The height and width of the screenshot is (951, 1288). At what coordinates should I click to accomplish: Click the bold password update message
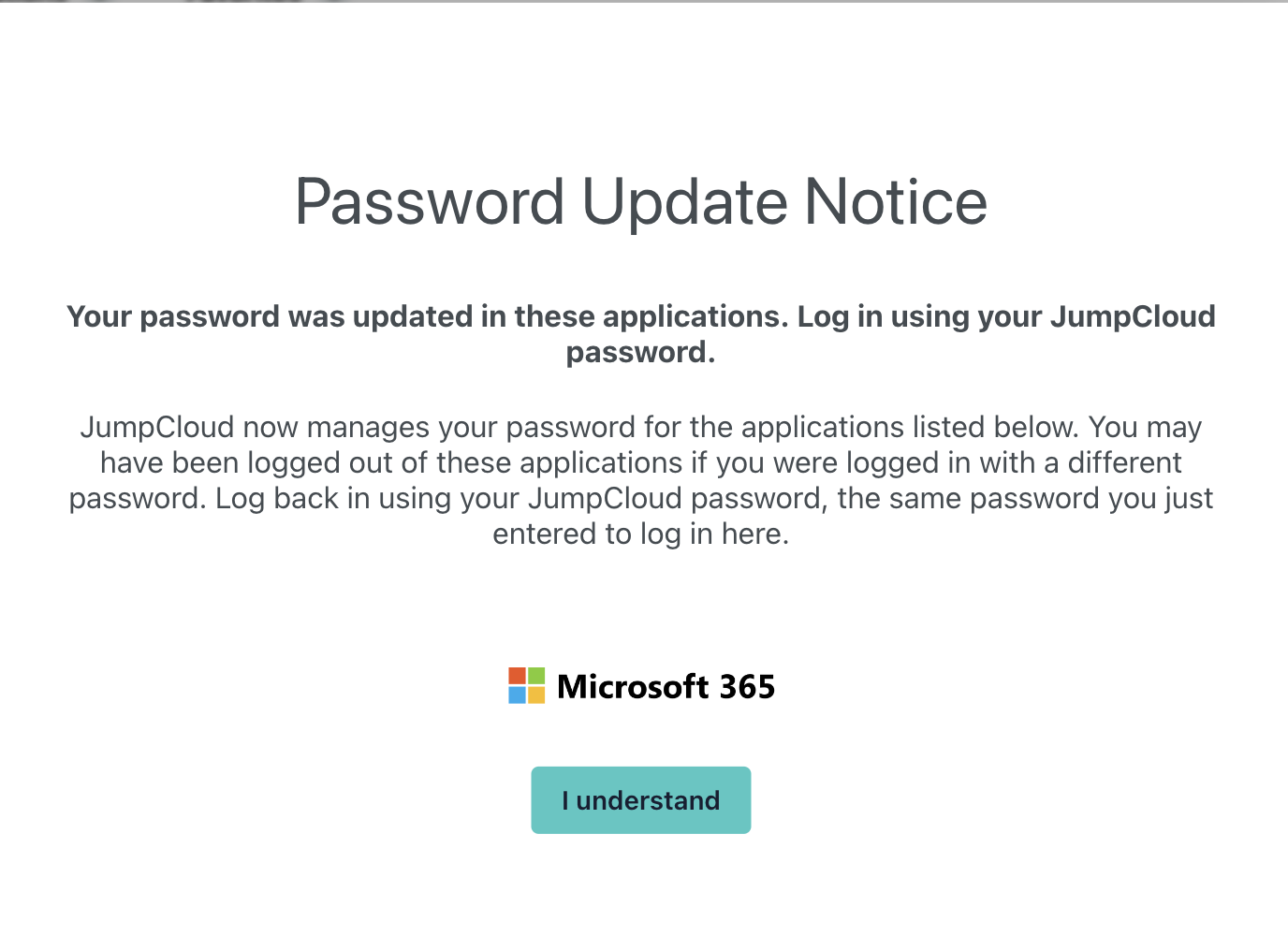(640, 334)
